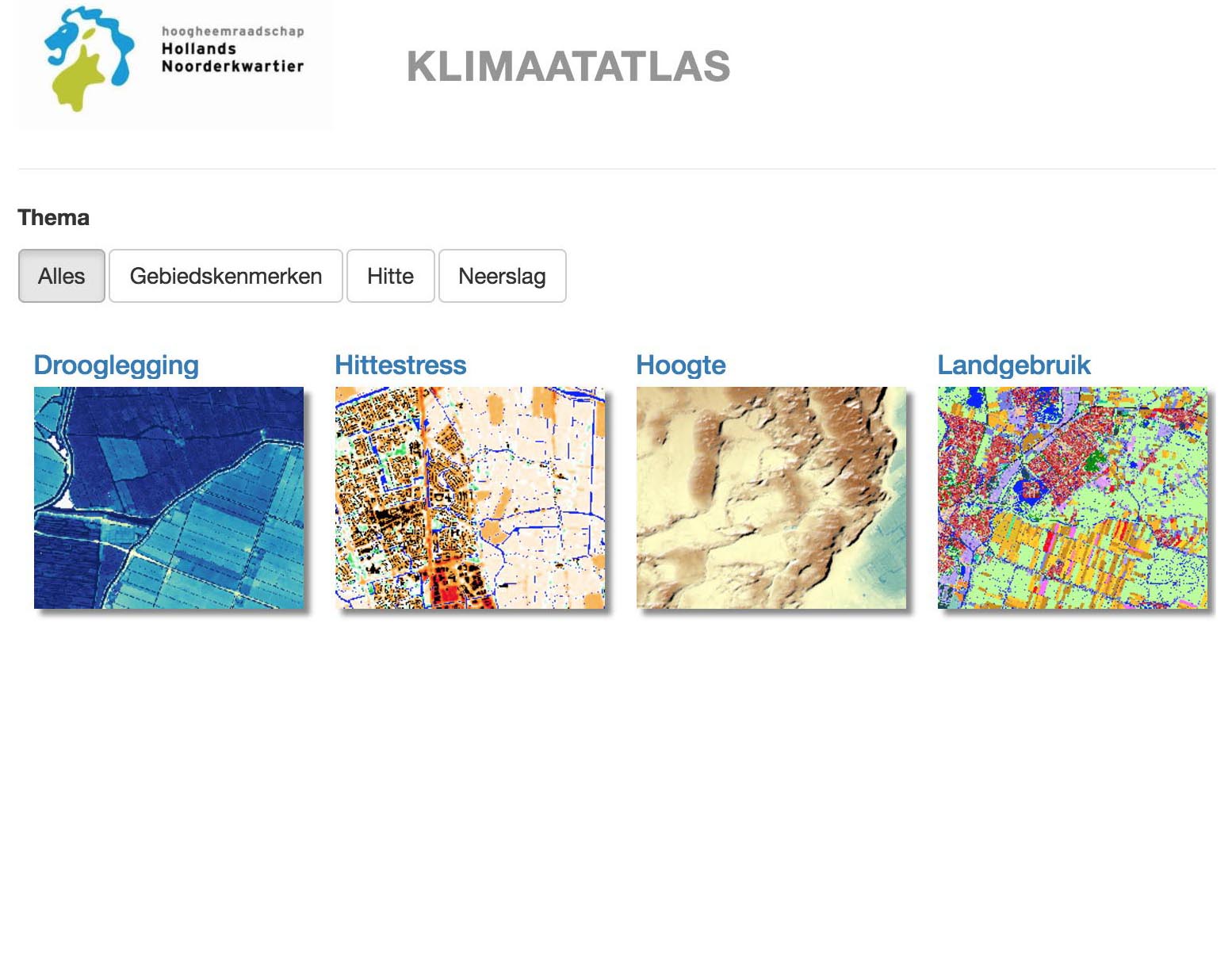The width and height of the screenshot is (1232, 956).
Task: Filter by Hitte theme
Action: coord(391,276)
